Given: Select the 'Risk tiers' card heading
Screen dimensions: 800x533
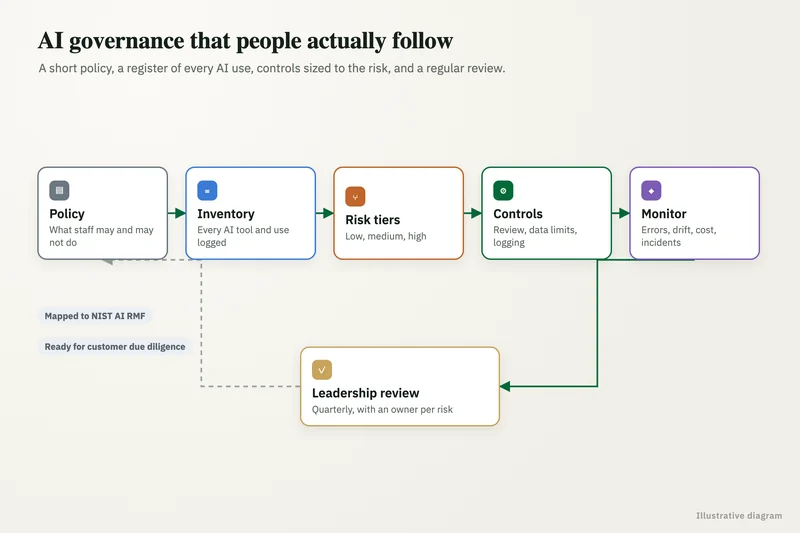Looking at the screenshot, I should [x=372, y=220].
